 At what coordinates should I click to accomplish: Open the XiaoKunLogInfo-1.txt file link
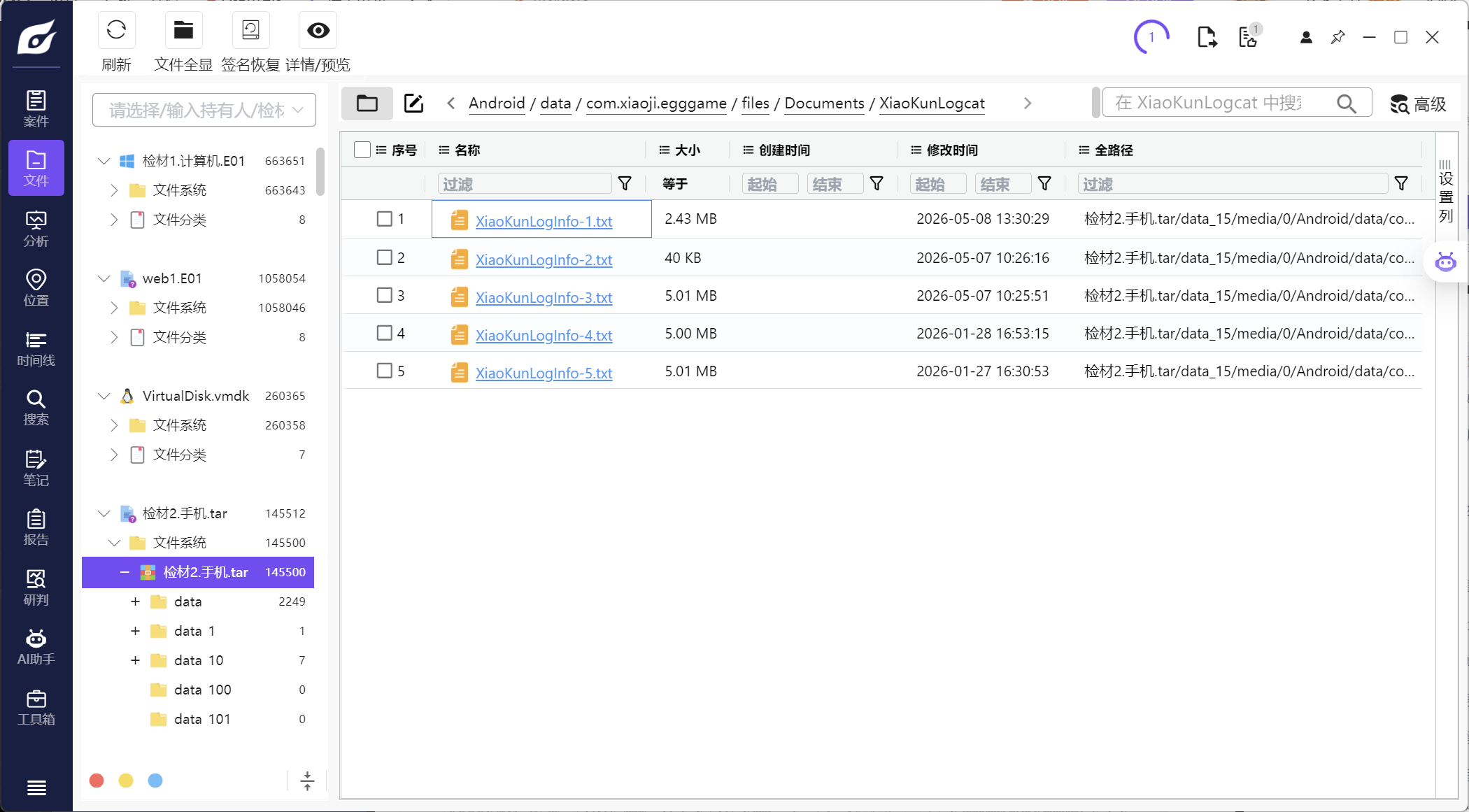pyautogui.click(x=544, y=221)
